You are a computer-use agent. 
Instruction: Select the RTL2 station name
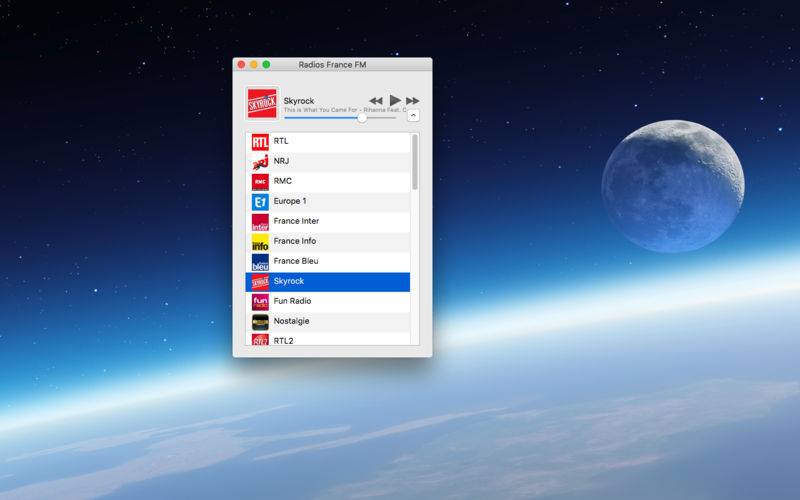pyautogui.click(x=283, y=340)
